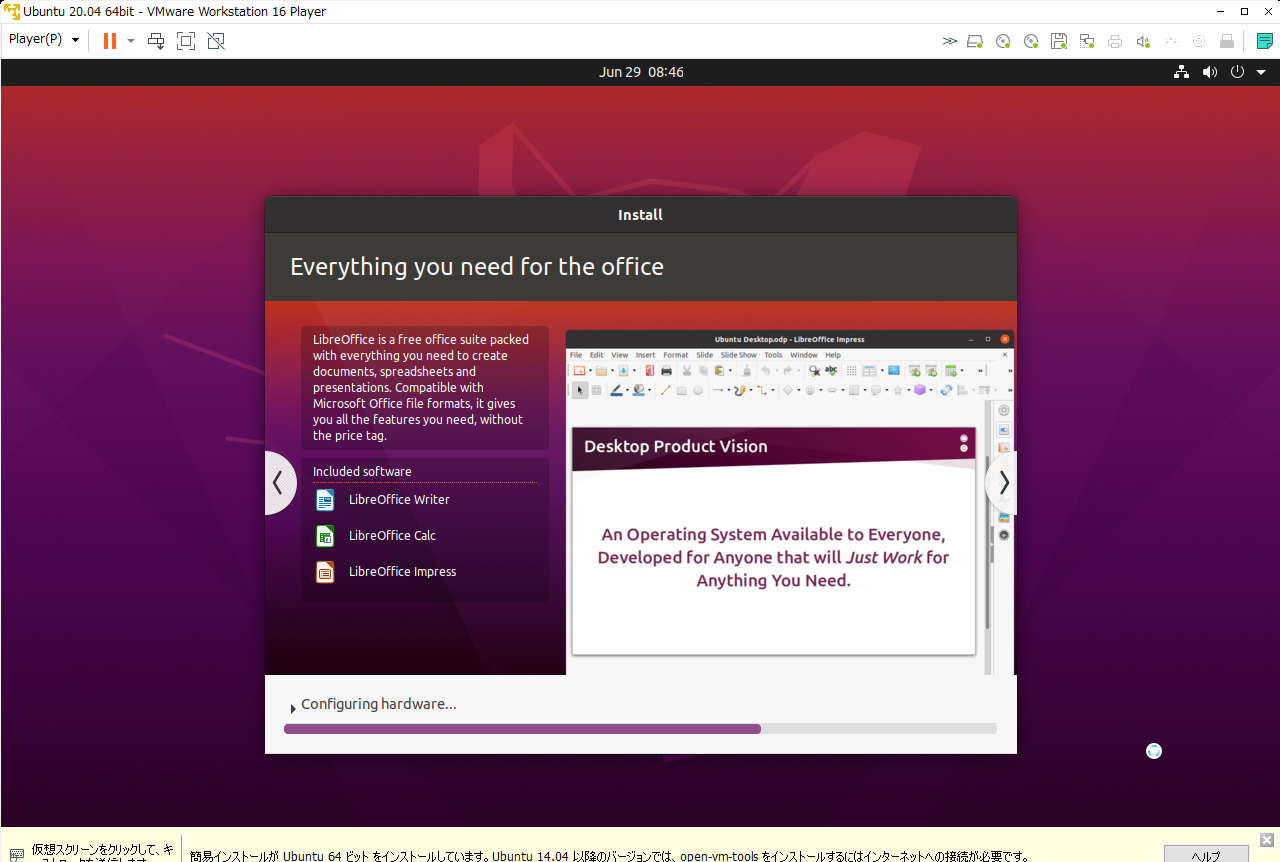1280x862 pixels.
Task: Click the 'Everything you need for the office' heading
Action: tap(477, 267)
